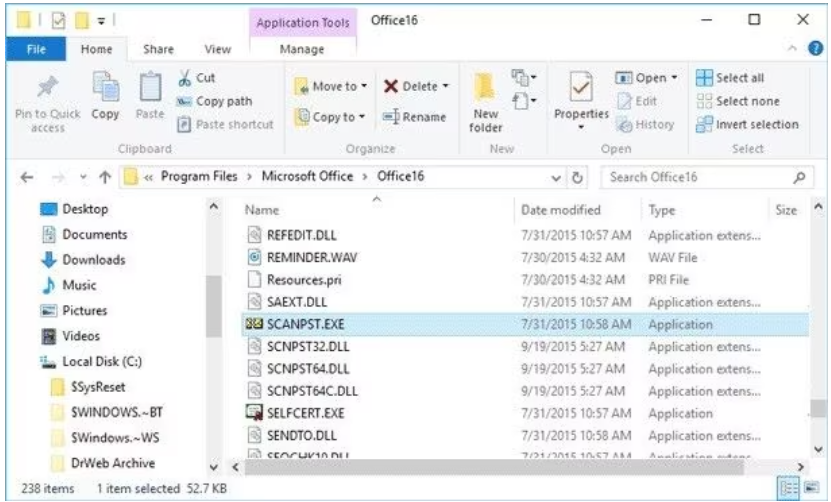Collapse the ribbon with the chevron

coord(792,48)
